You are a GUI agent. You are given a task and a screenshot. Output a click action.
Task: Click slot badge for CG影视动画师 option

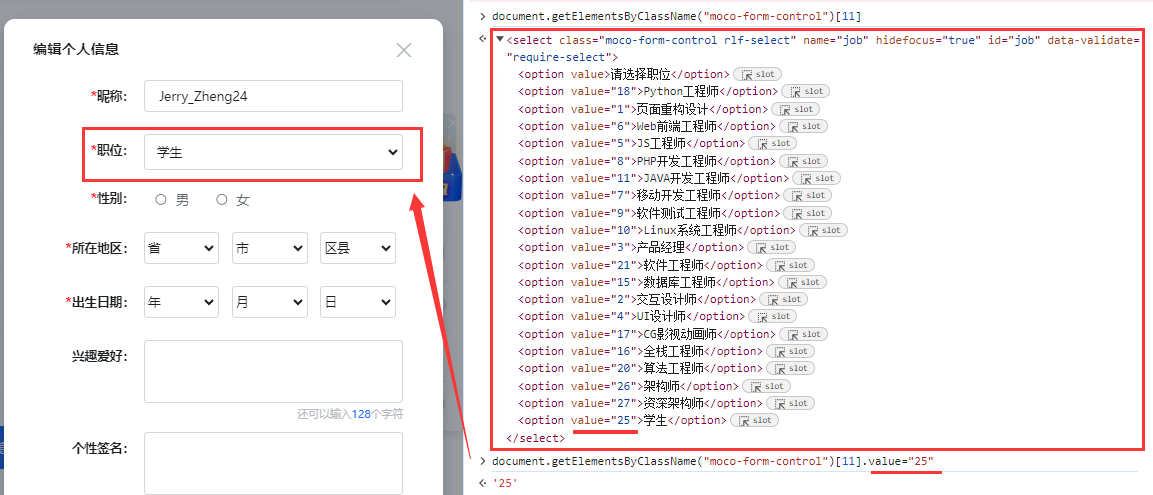click(x=803, y=334)
